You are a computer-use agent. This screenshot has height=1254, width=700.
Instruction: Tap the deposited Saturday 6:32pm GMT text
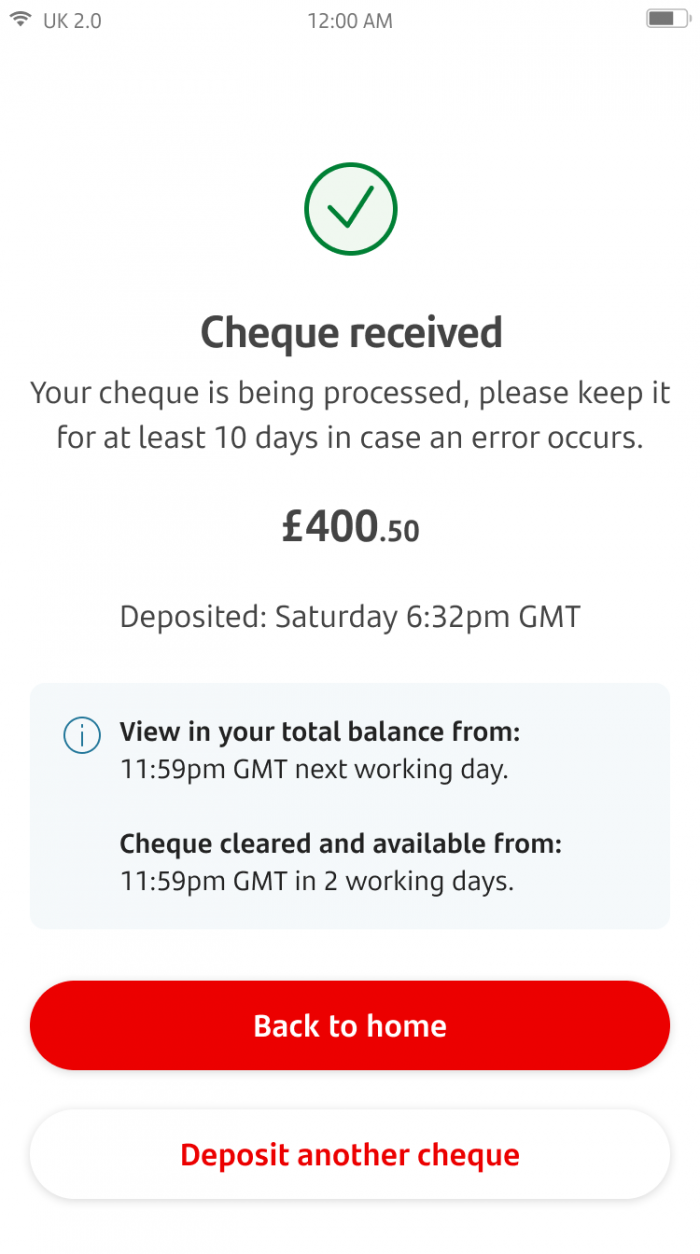350,617
